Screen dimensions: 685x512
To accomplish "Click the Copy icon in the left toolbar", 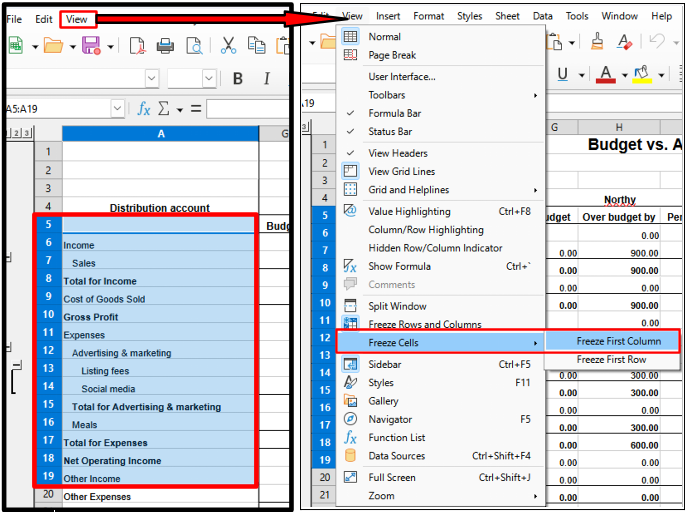I will pos(256,45).
